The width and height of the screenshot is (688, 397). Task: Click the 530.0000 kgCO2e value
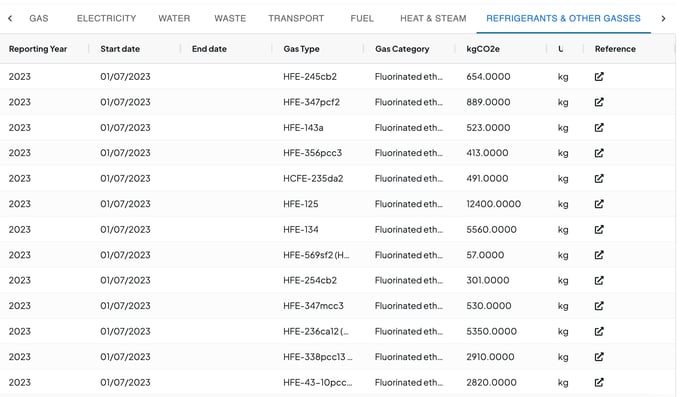488,306
